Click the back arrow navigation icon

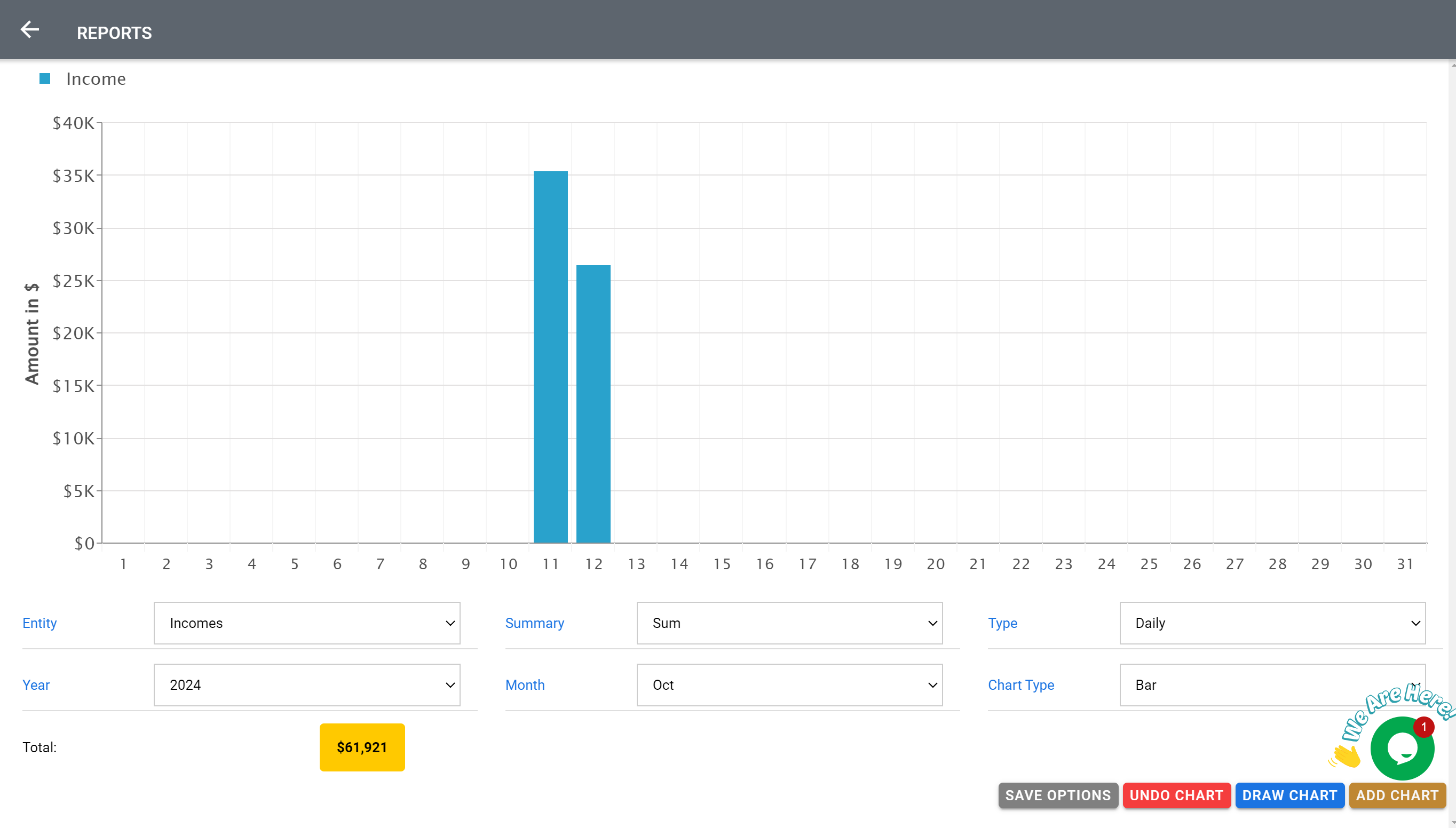click(x=28, y=30)
